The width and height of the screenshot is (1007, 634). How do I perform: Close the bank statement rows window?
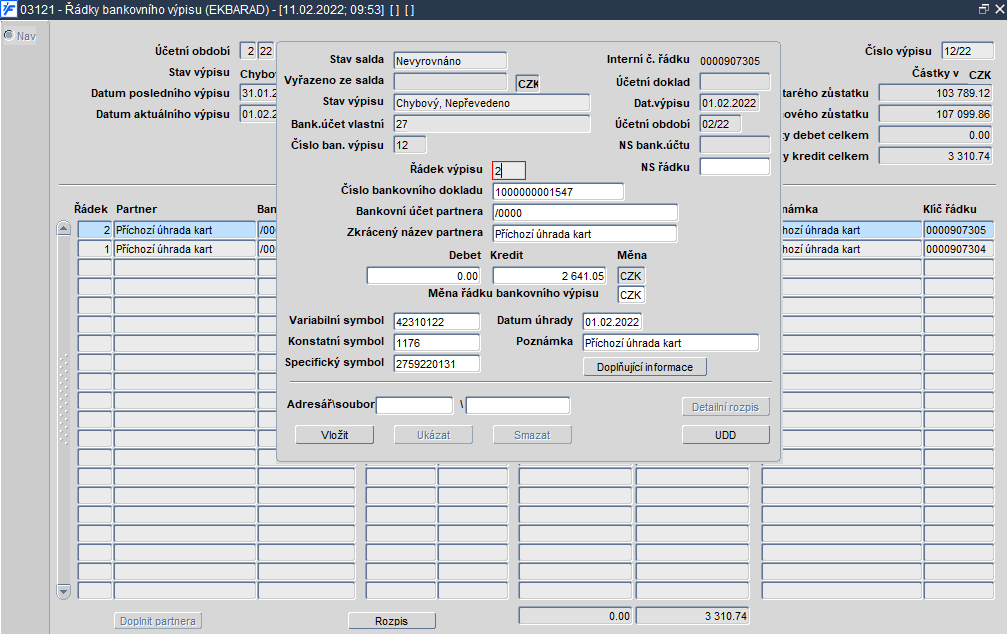(x=998, y=8)
